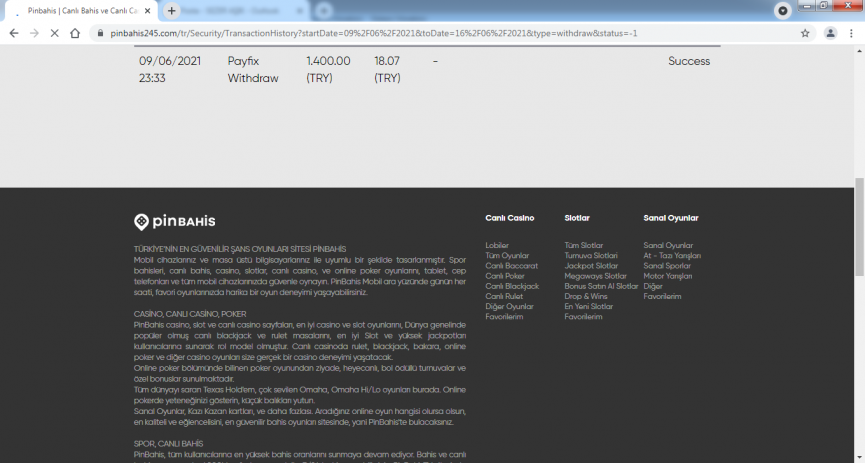This screenshot has width=865, height=463.
Task: View site security lock info
Action: 100,33
